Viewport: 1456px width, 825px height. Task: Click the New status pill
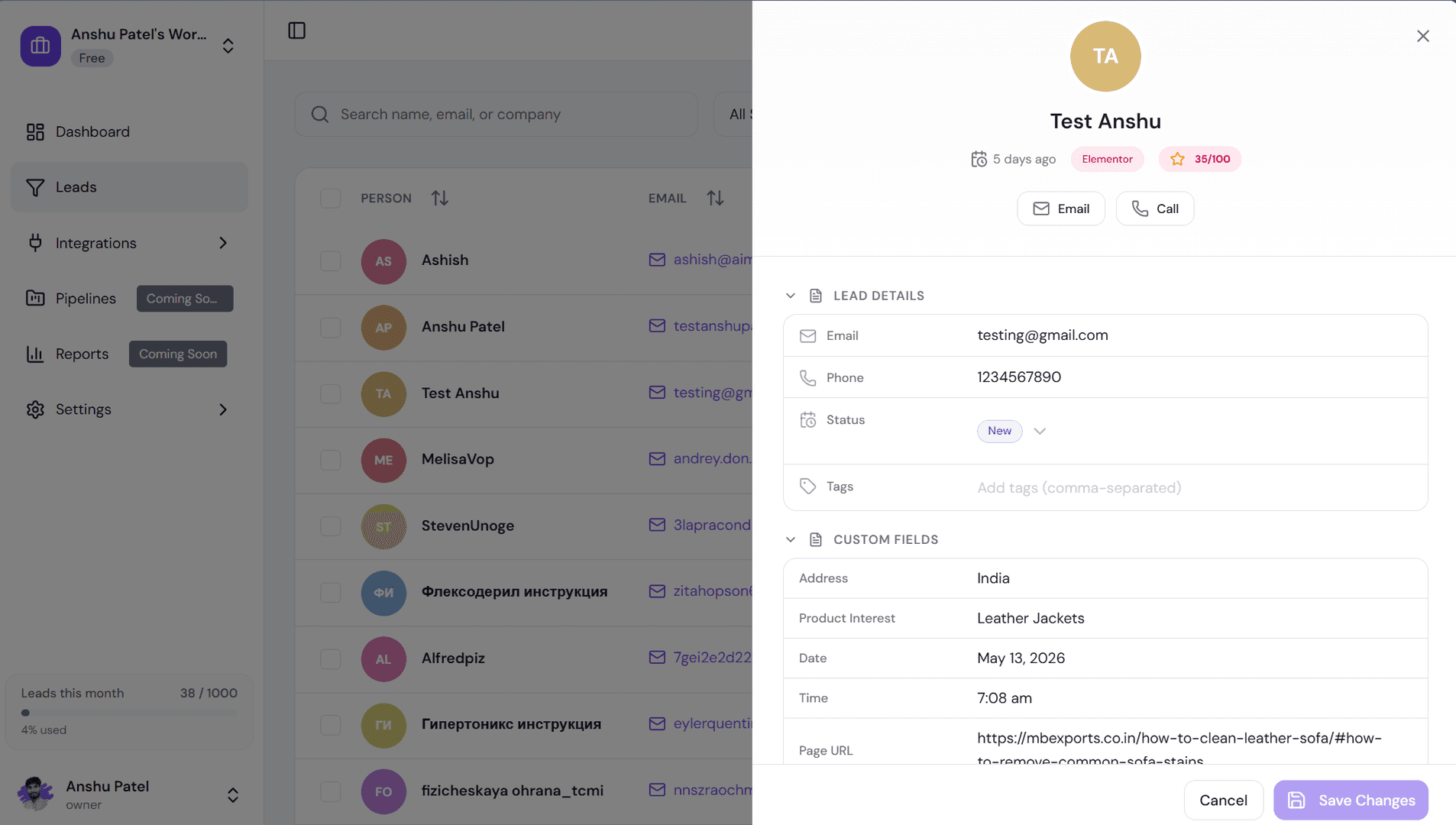[x=999, y=431]
